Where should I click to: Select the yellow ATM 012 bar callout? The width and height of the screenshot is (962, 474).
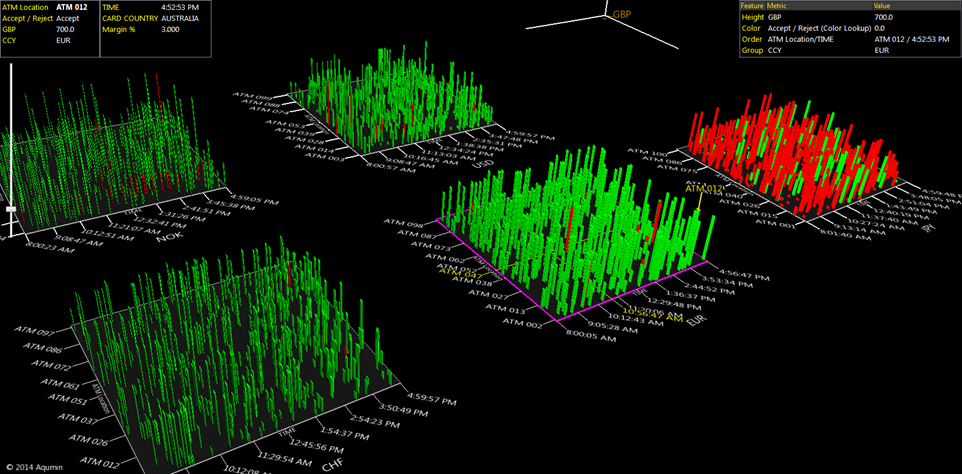pyautogui.click(x=703, y=187)
